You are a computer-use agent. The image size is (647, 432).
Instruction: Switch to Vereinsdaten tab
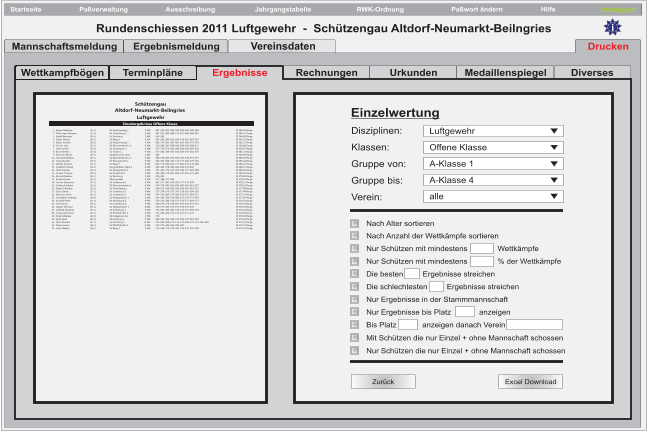tap(283, 46)
